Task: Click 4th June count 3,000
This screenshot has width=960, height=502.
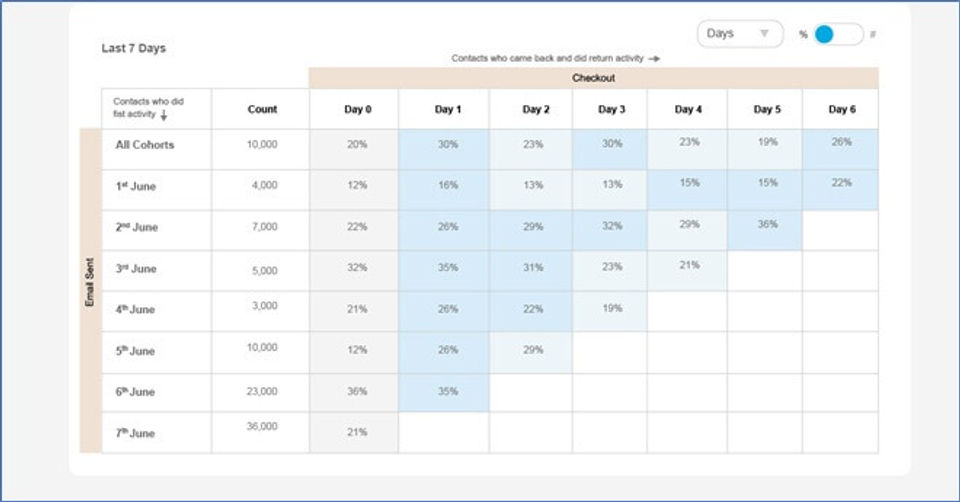Action: (x=264, y=305)
